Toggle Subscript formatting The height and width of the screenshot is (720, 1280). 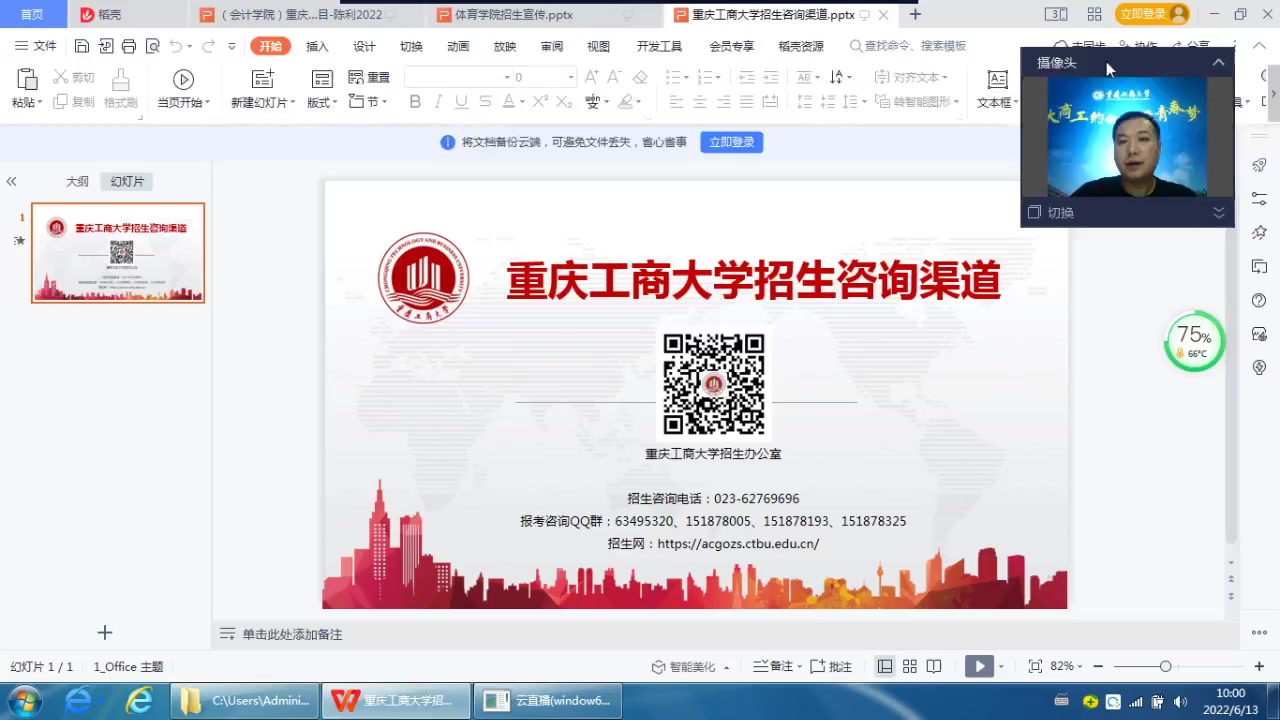(564, 101)
